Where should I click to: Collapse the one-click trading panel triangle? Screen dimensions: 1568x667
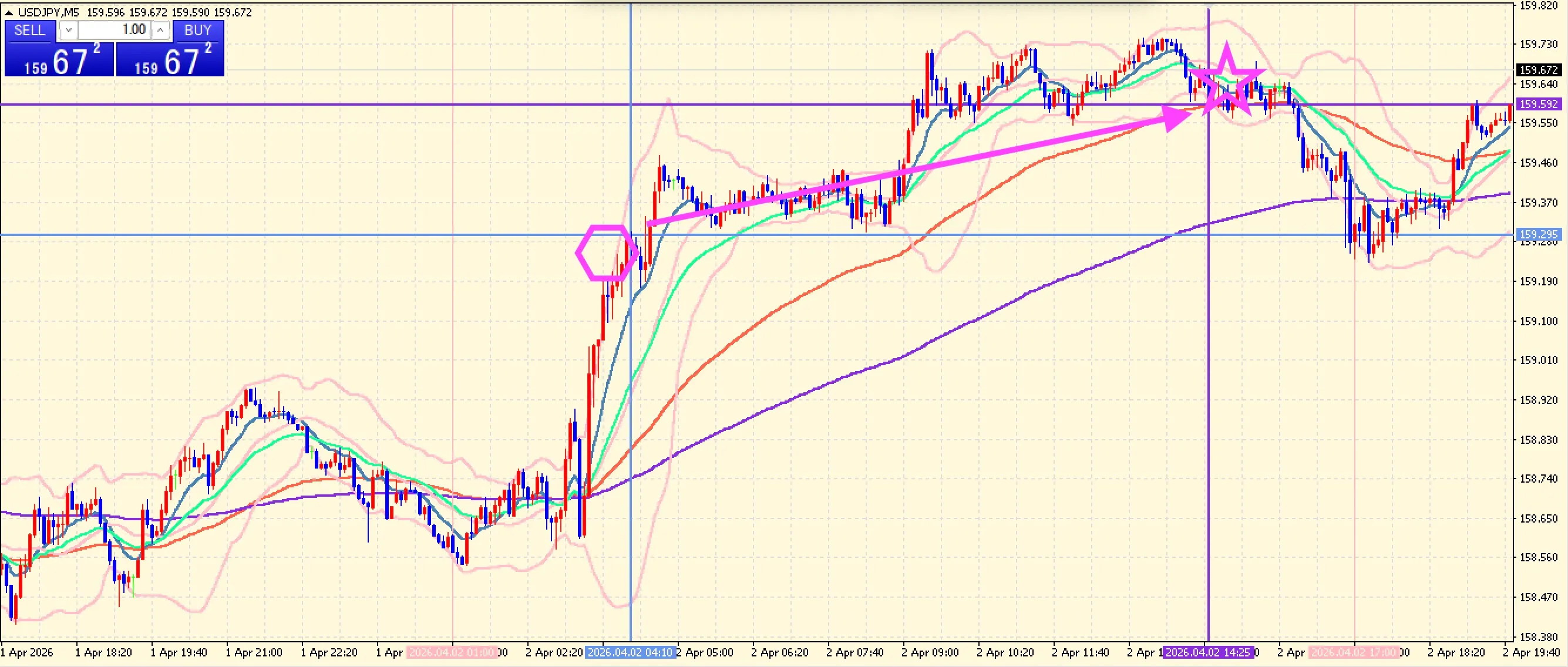pos(9,12)
